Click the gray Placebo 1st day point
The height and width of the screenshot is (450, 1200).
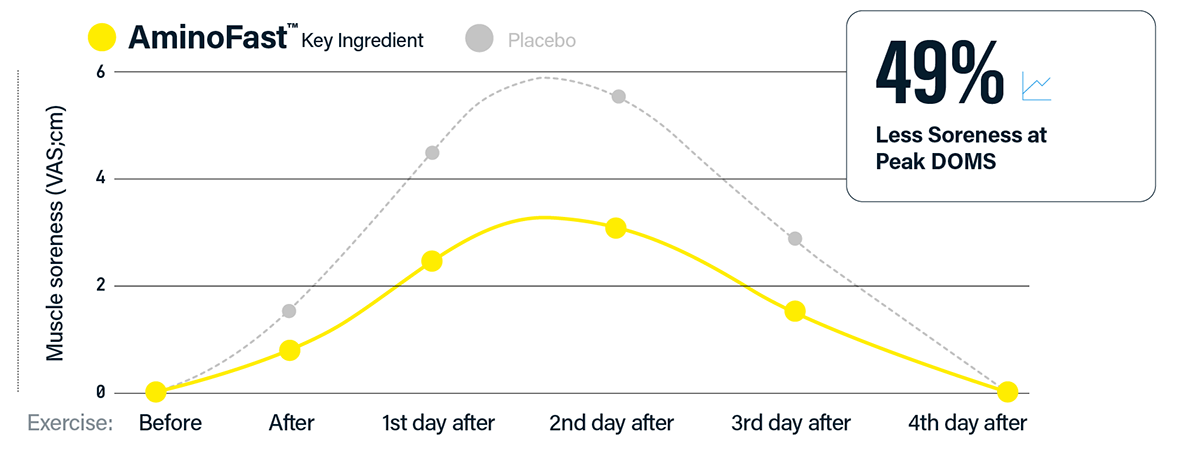(x=432, y=153)
